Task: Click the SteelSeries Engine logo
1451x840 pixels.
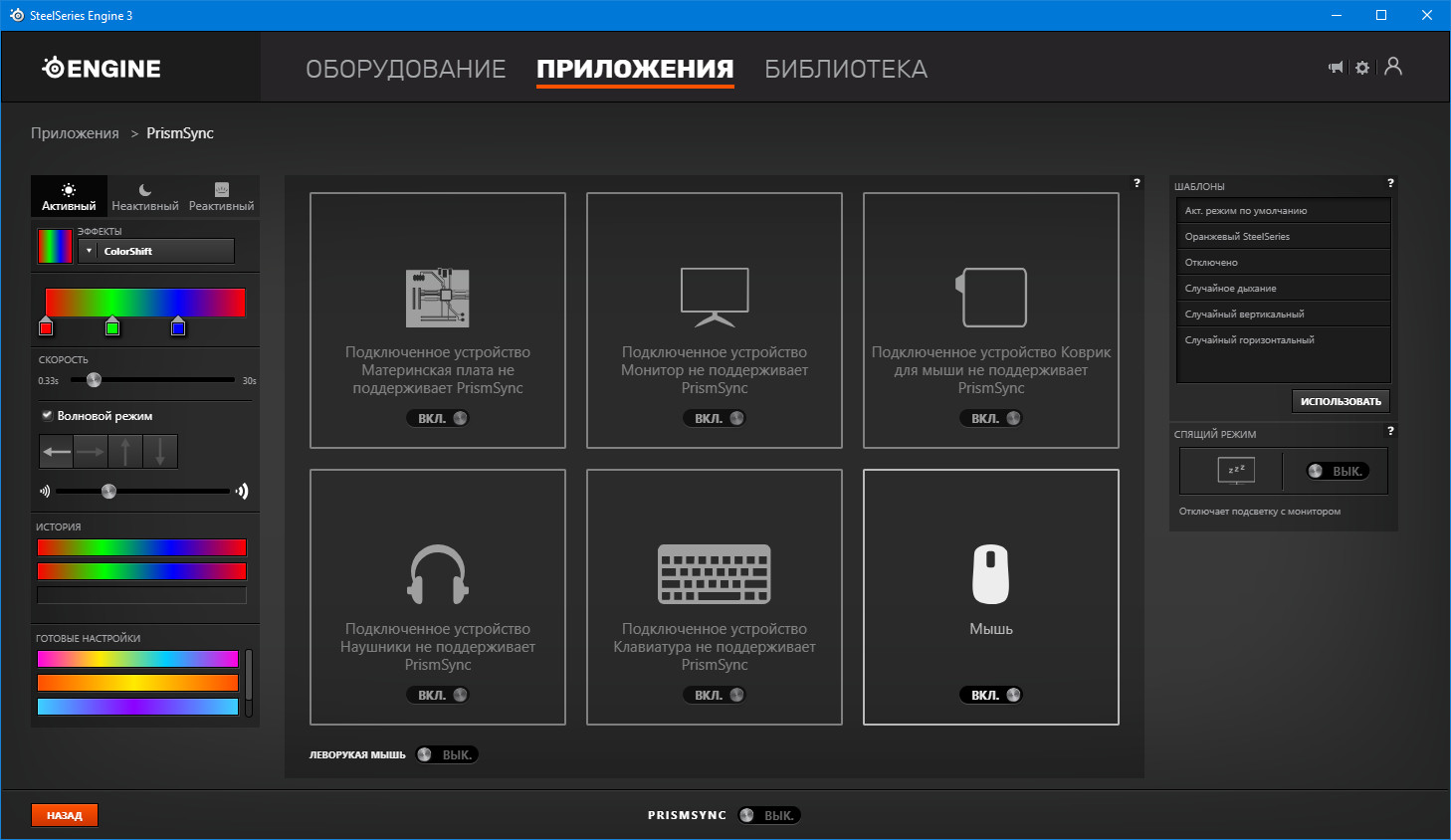Action: coord(102,68)
